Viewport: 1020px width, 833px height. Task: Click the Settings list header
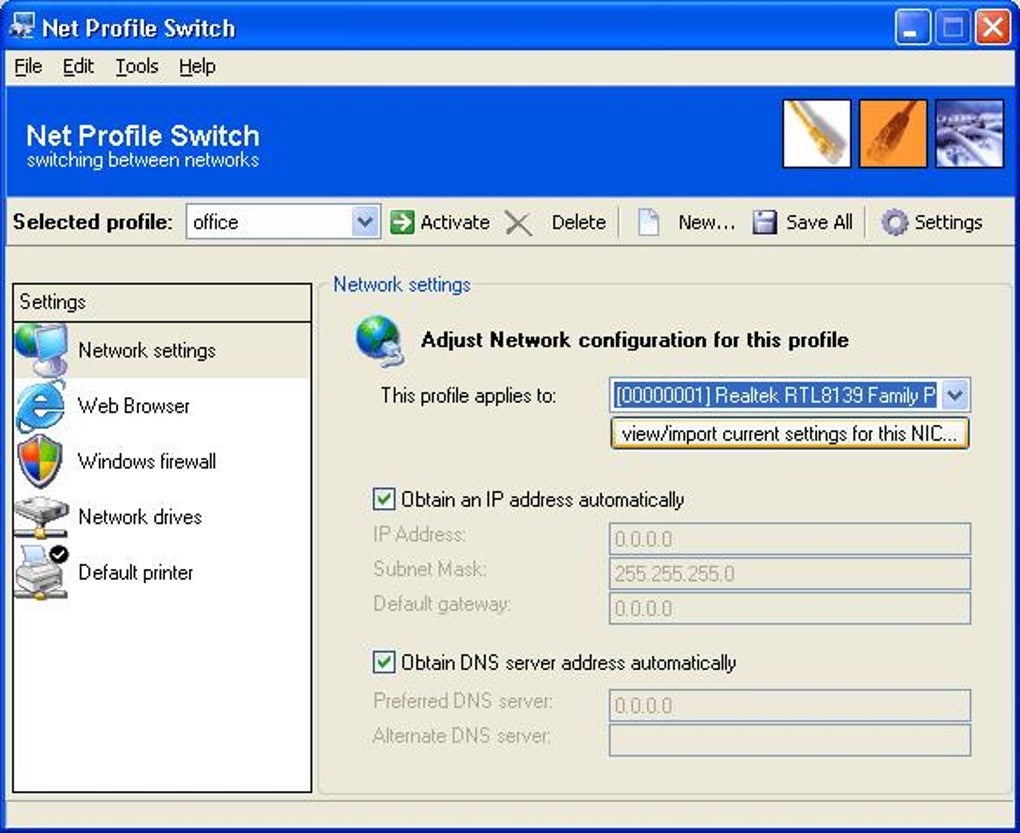[x=162, y=302]
